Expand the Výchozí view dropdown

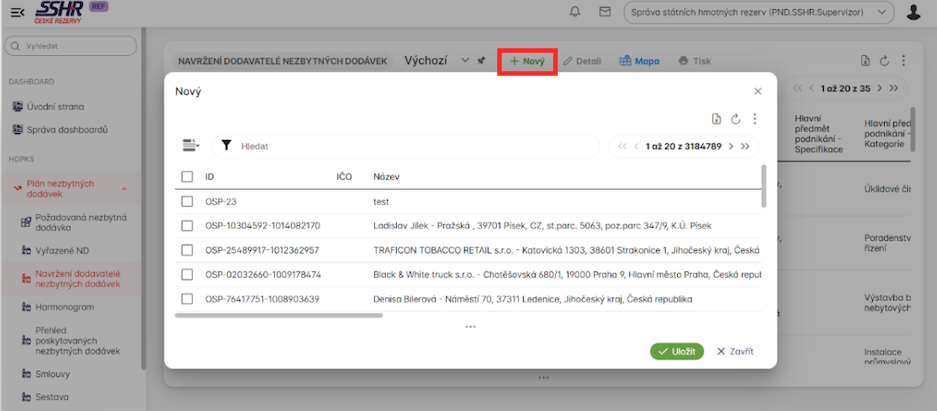464,61
